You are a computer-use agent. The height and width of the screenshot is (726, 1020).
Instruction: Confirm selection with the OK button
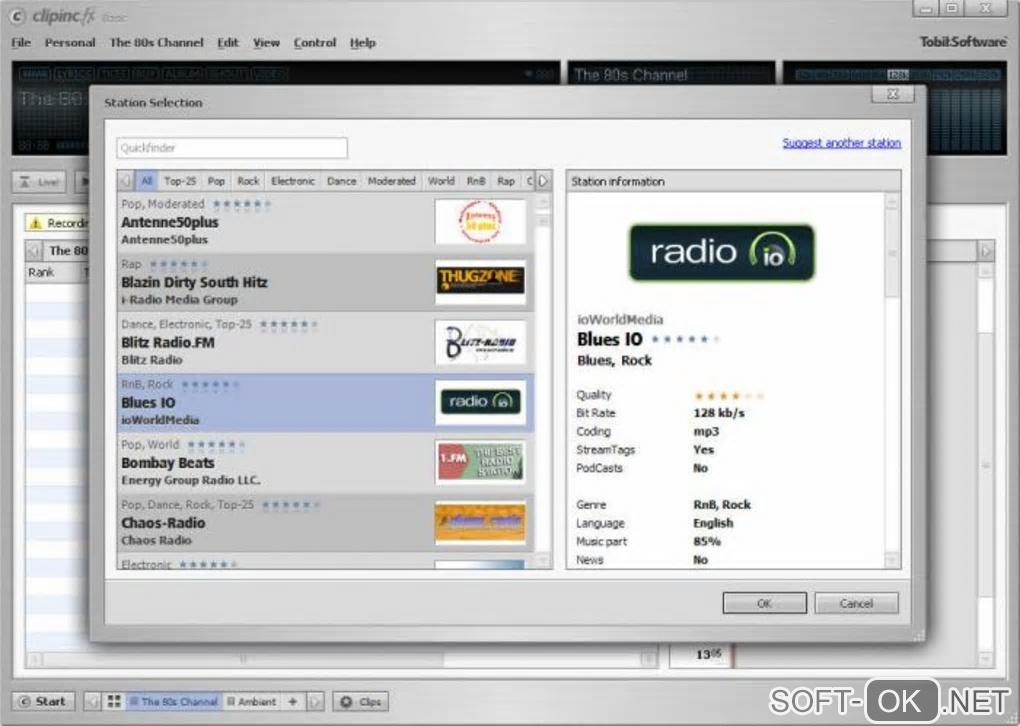(764, 603)
